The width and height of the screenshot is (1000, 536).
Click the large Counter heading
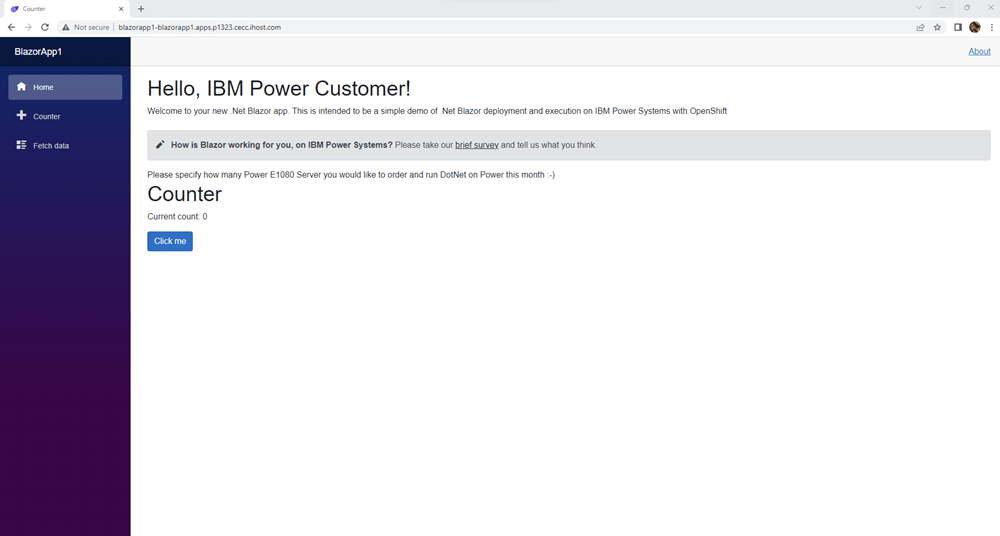tap(184, 194)
